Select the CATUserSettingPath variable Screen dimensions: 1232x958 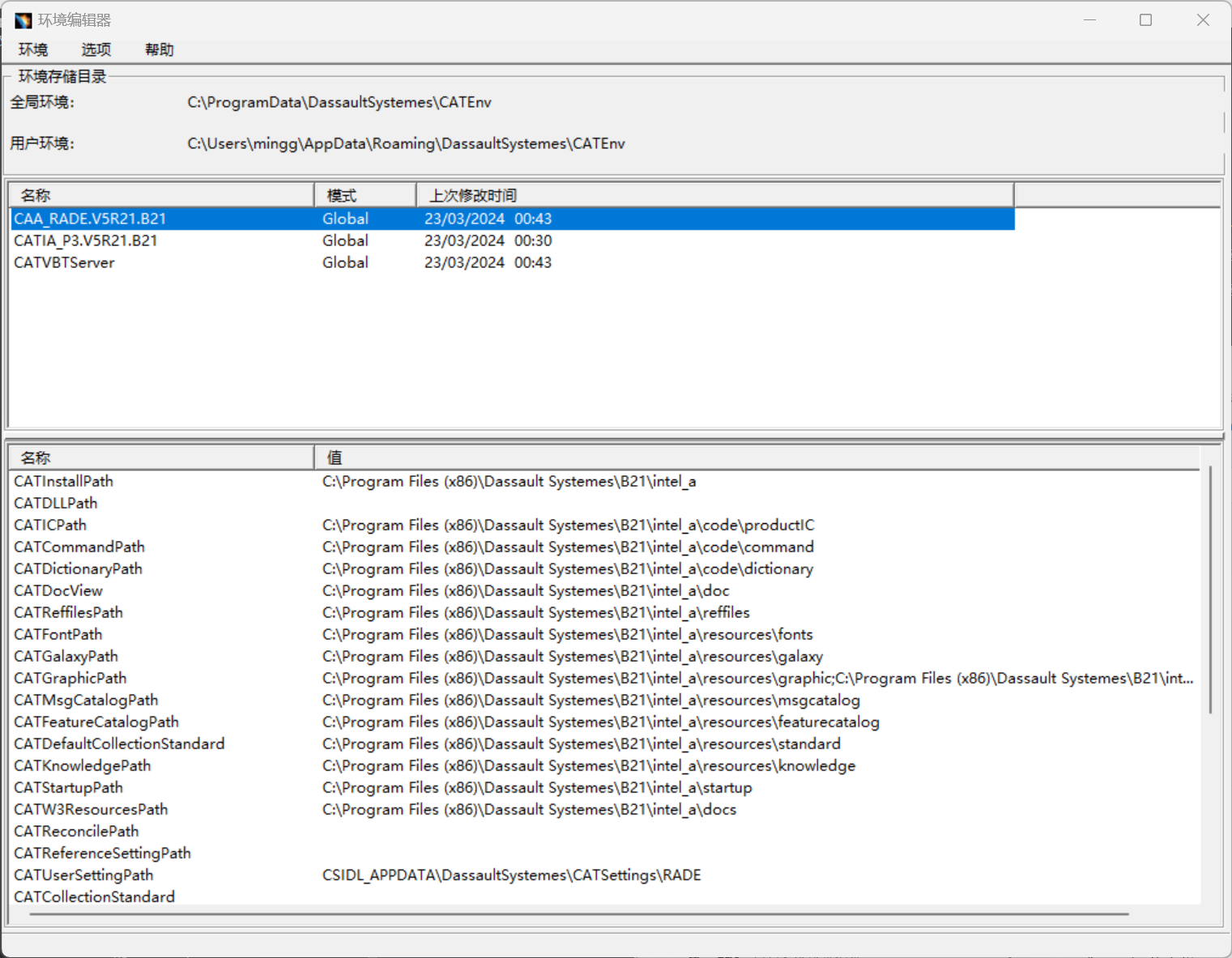(x=83, y=875)
